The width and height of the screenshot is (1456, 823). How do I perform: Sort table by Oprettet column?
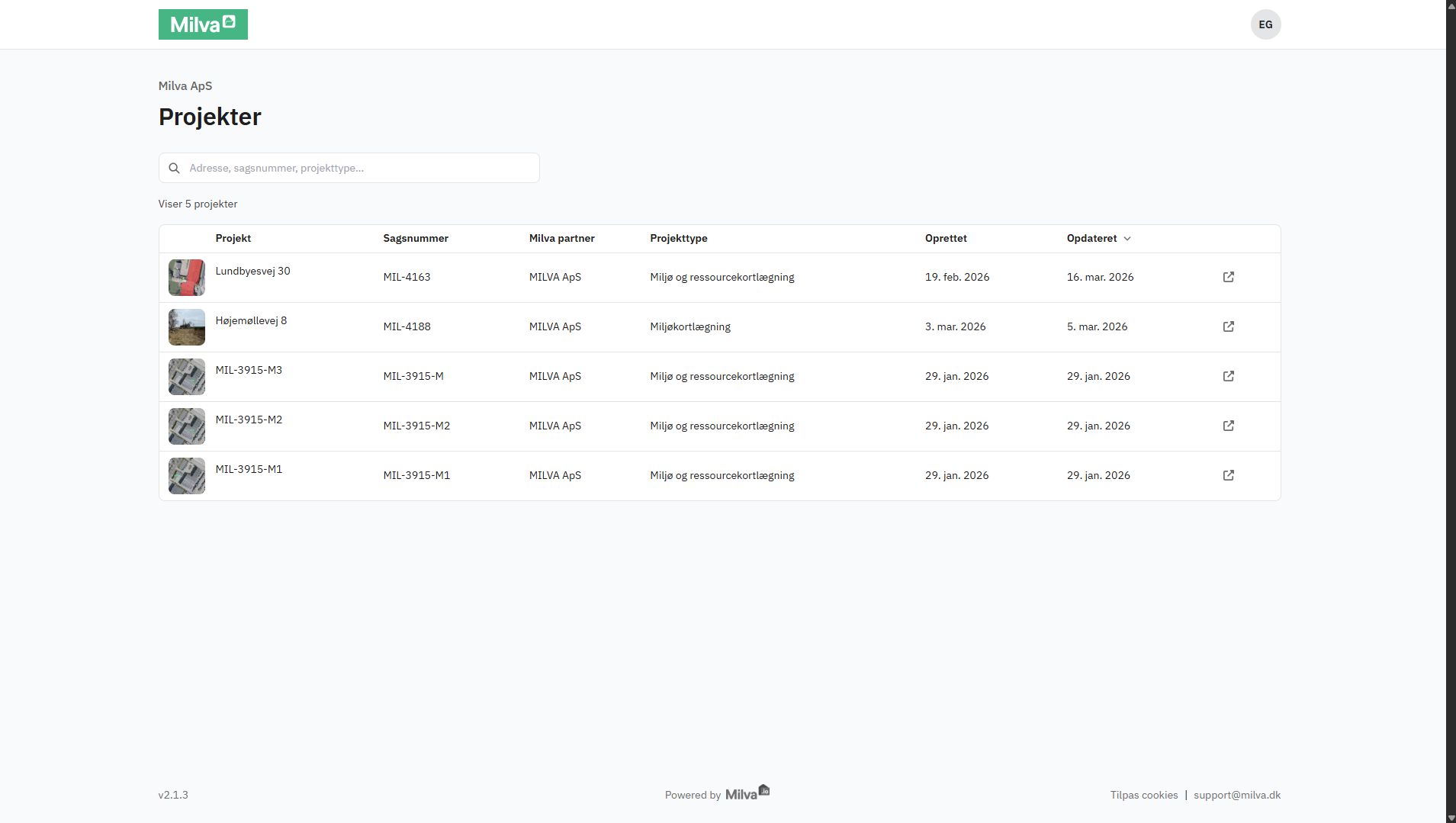[946, 238]
